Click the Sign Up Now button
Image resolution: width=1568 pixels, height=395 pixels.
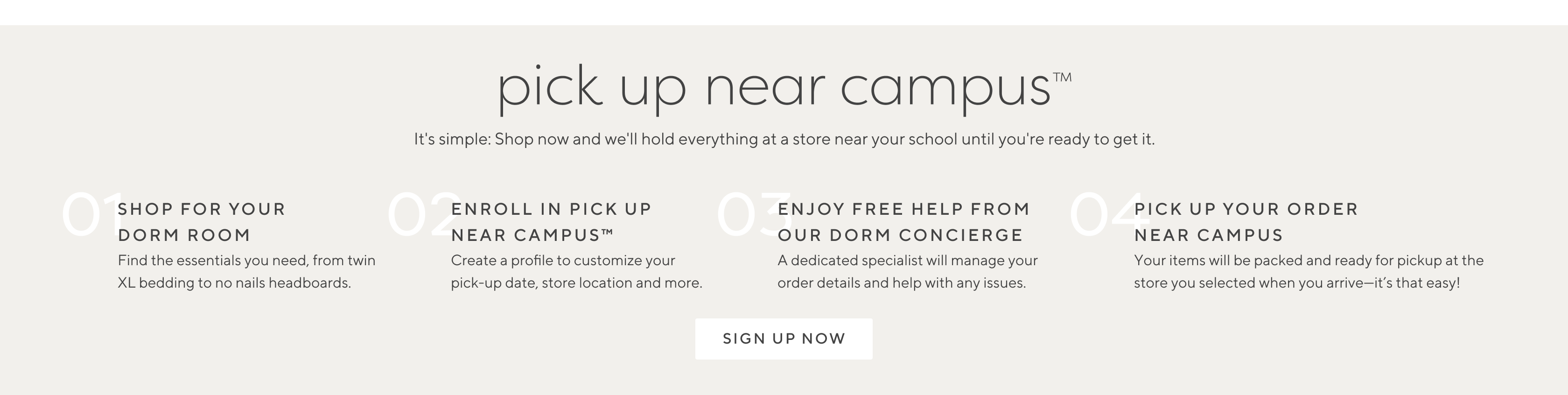[x=784, y=339]
